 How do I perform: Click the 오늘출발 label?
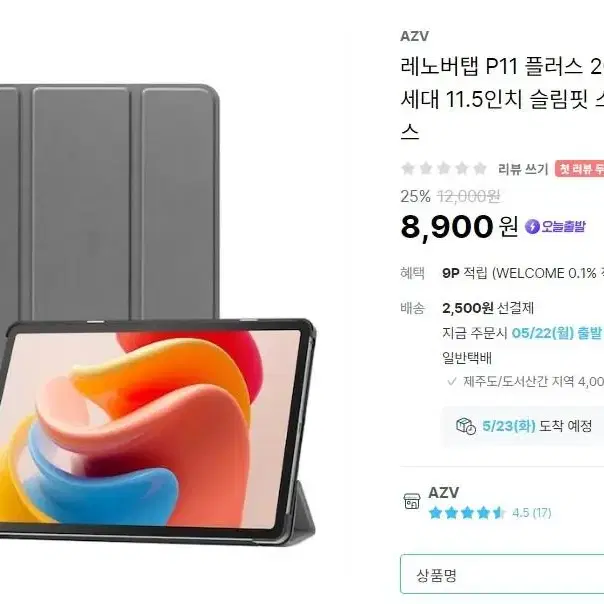[x=563, y=226]
